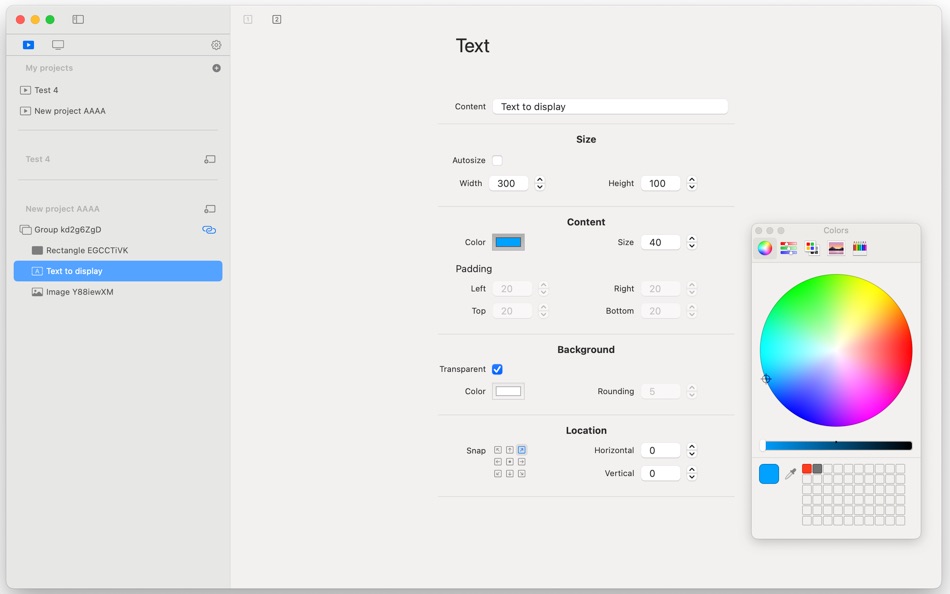Toggle the Autosize checkbox
The image size is (950, 594).
pyautogui.click(x=497, y=160)
